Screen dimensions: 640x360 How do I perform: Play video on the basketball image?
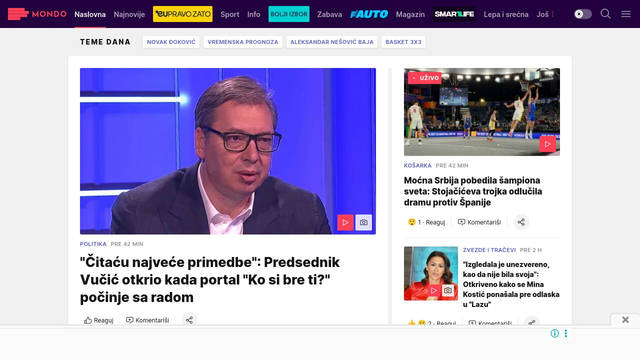pyautogui.click(x=547, y=144)
